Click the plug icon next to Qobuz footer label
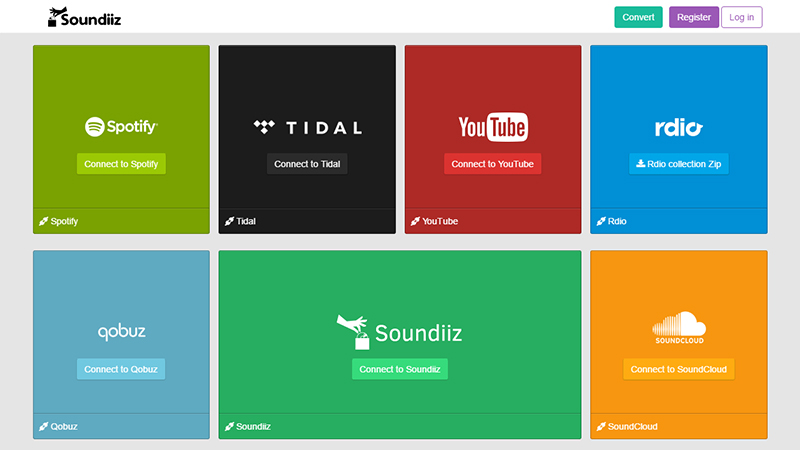This screenshot has width=800, height=450. (43, 426)
